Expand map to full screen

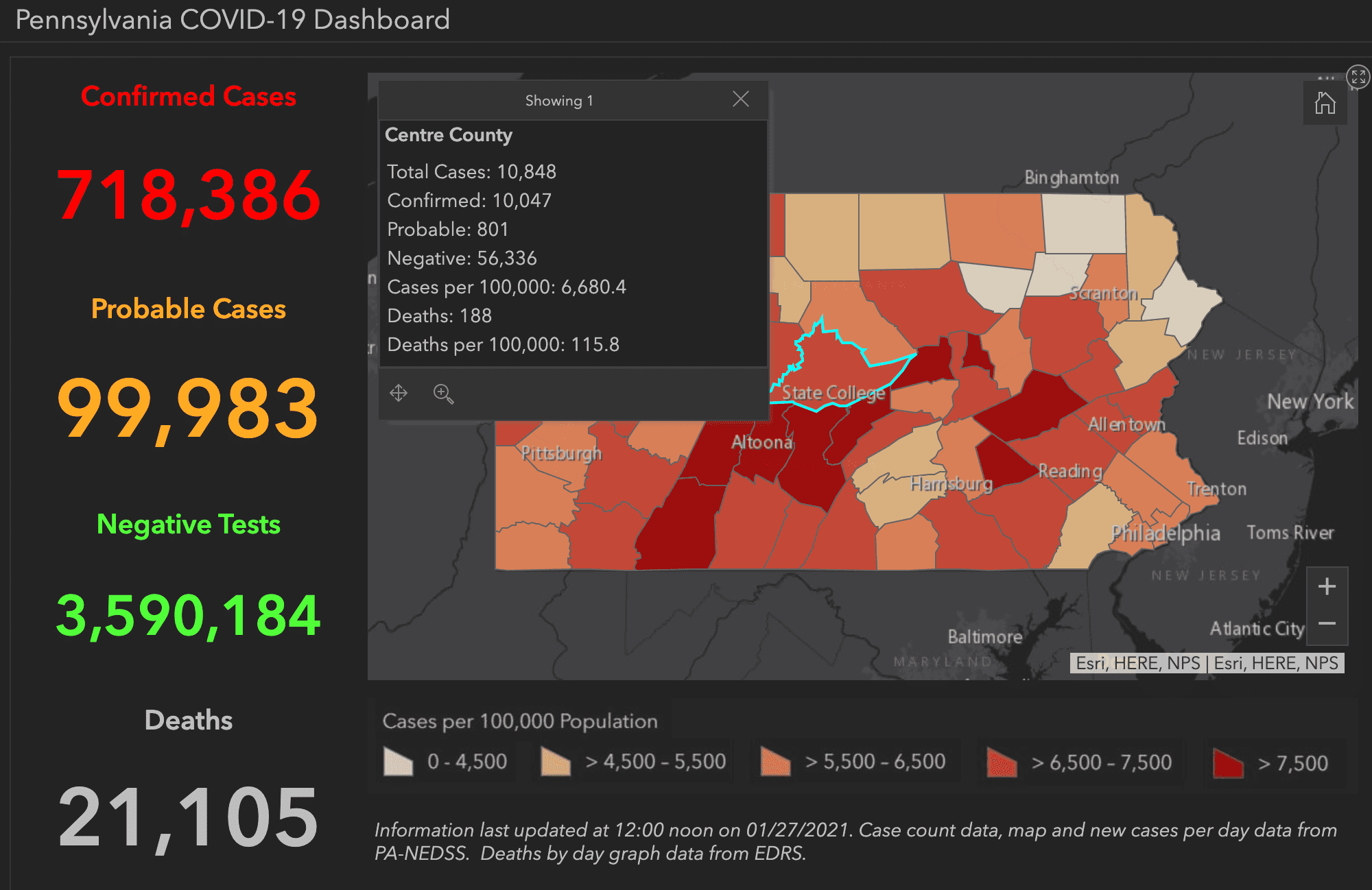pyautogui.click(x=1358, y=77)
